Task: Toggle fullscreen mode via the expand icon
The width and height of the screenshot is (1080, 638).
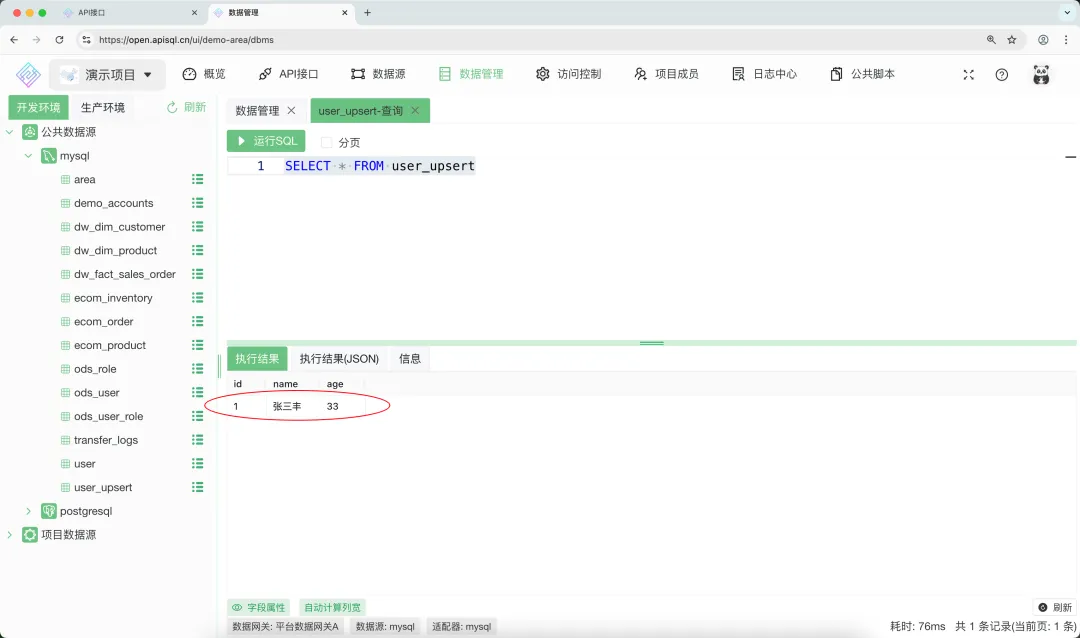Action: tap(968, 73)
